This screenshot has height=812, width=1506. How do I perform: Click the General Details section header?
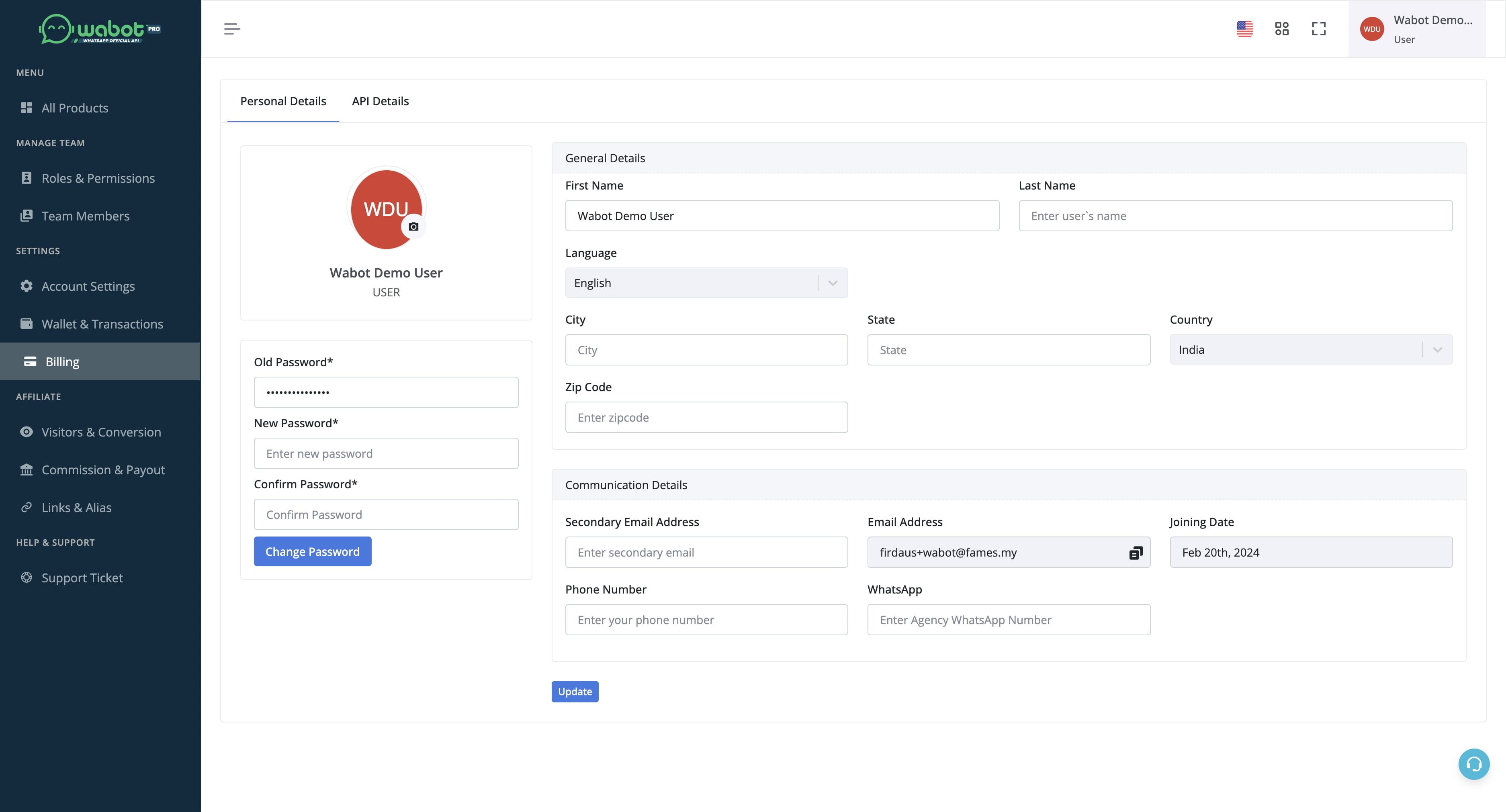click(1009, 158)
